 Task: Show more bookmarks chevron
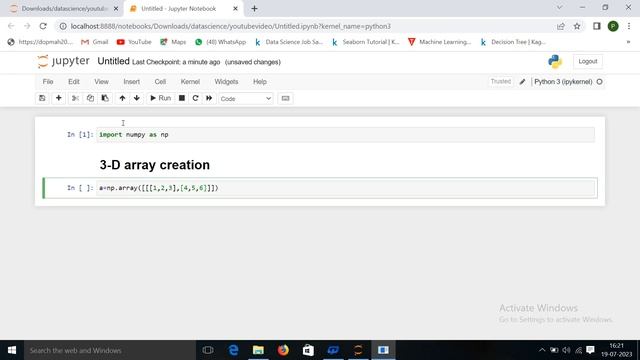click(628, 42)
